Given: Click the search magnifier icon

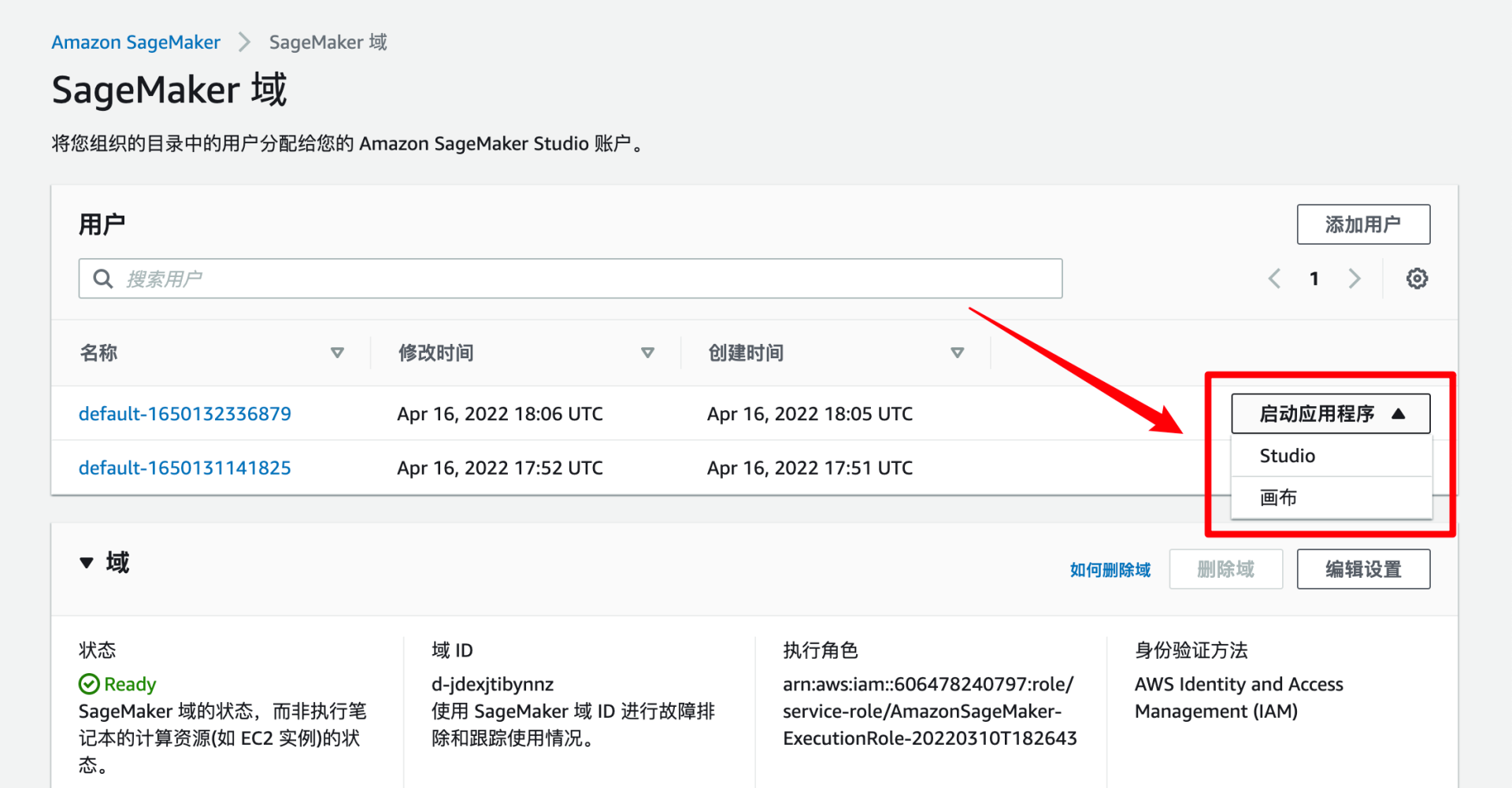Looking at the screenshot, I should click(x=103, y=279).
